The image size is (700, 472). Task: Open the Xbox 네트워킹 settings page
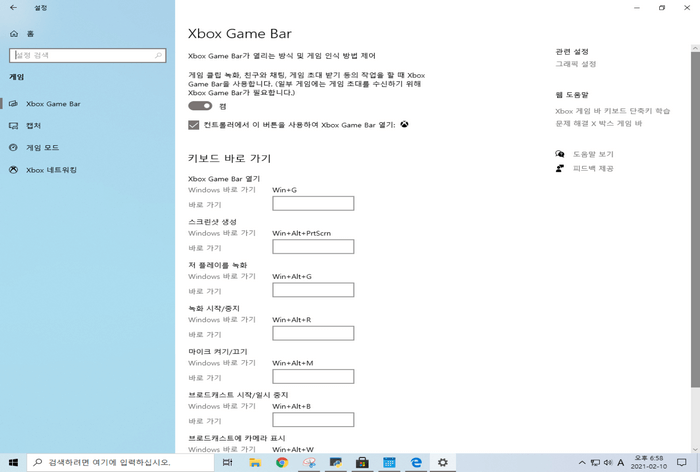(x=88, y=170)
